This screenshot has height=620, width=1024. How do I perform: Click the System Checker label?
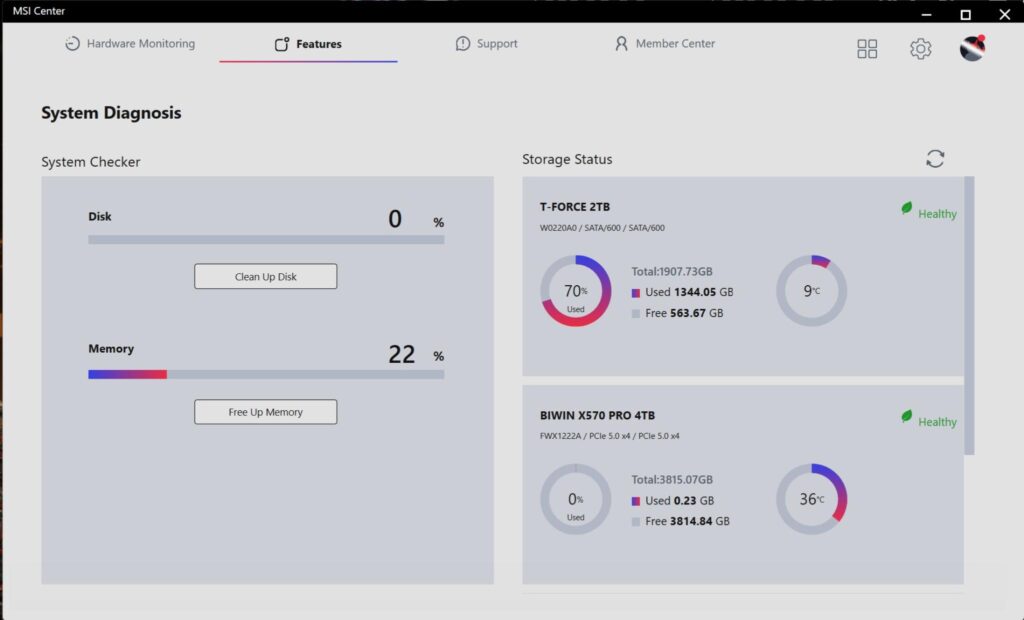pos(91,162)
